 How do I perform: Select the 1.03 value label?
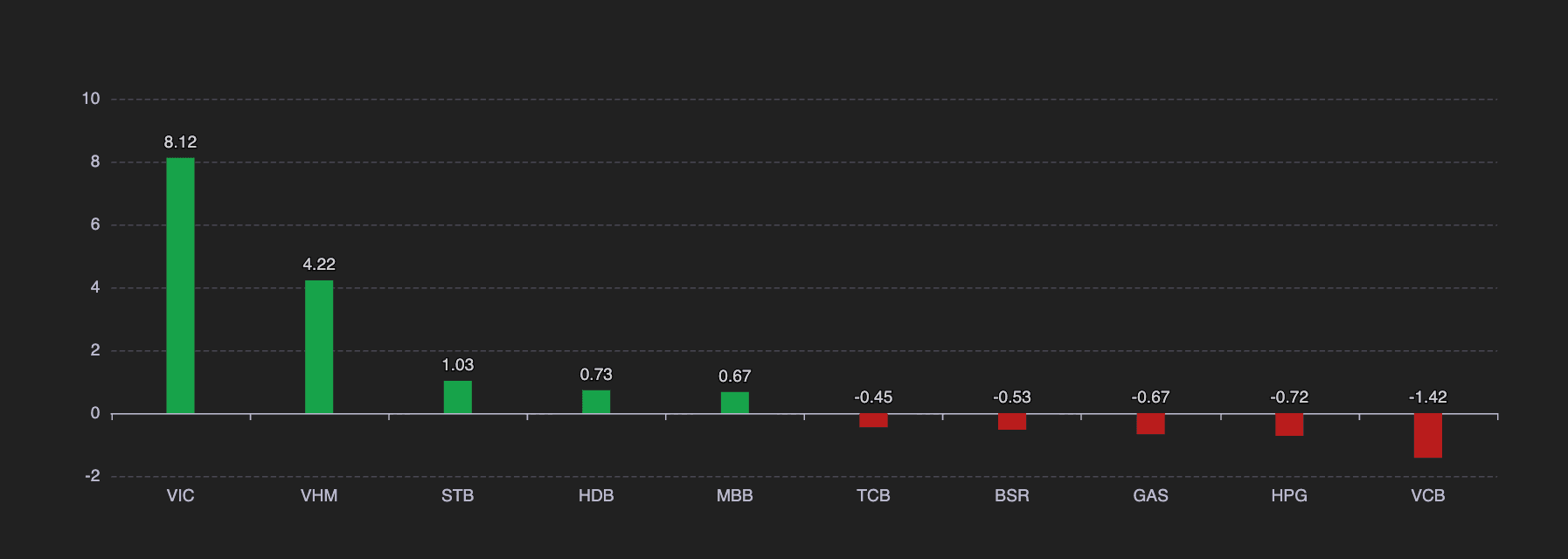click(x=457, y=365)
